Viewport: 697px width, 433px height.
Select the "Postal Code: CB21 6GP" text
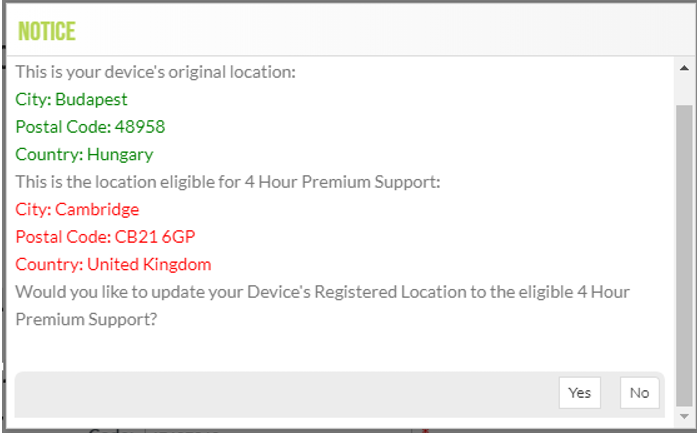tap(102, 237)
